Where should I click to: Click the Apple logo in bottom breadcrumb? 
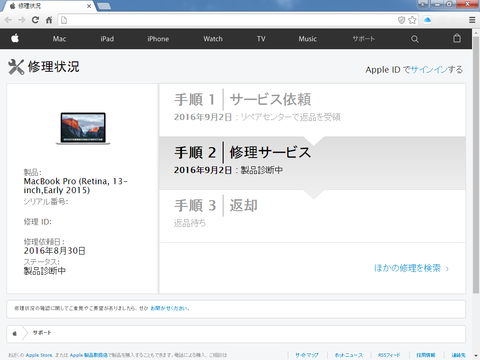[15, 333]
